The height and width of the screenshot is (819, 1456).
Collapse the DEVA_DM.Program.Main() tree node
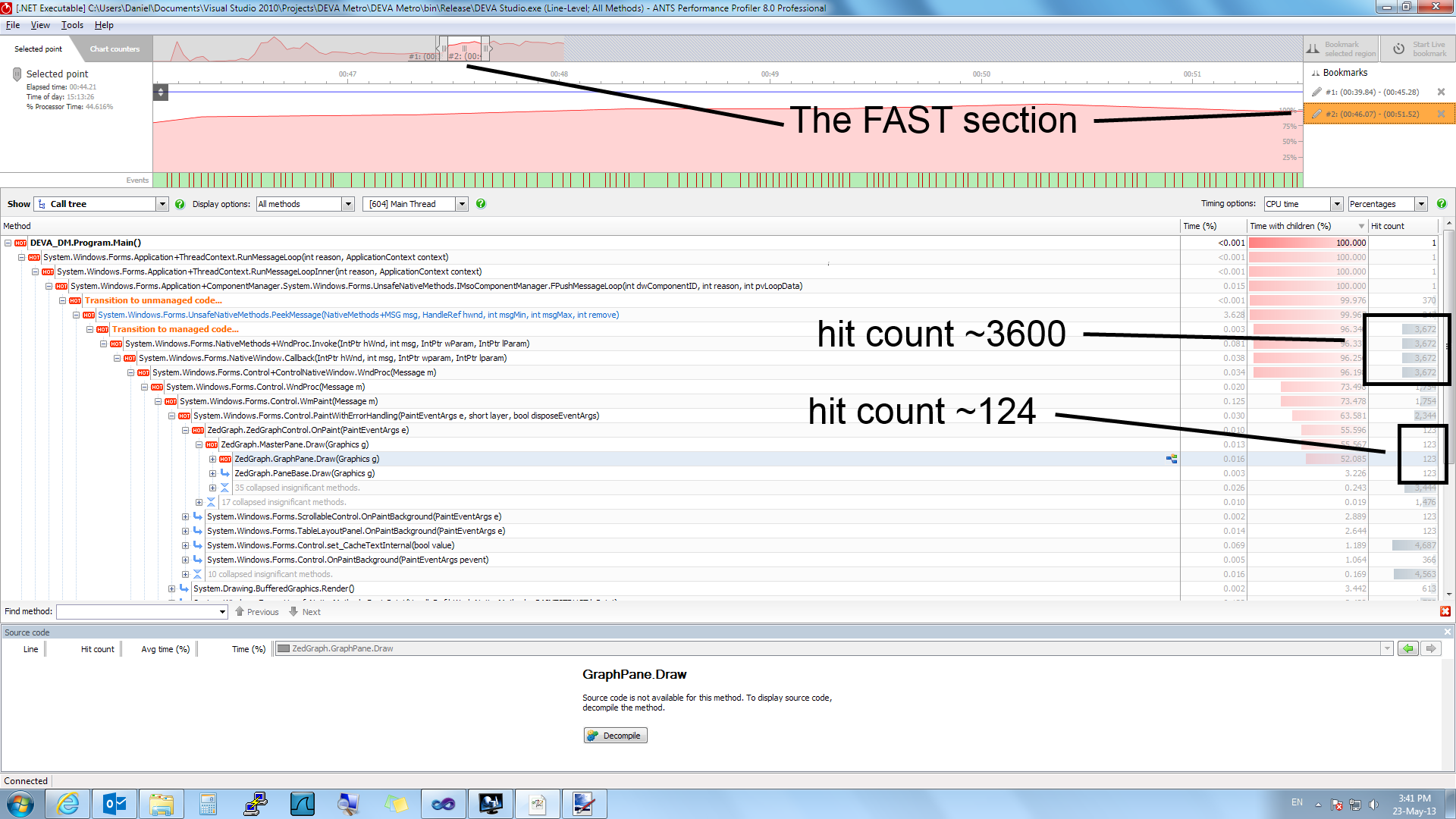pyautogui.click(x=8, y=243)
